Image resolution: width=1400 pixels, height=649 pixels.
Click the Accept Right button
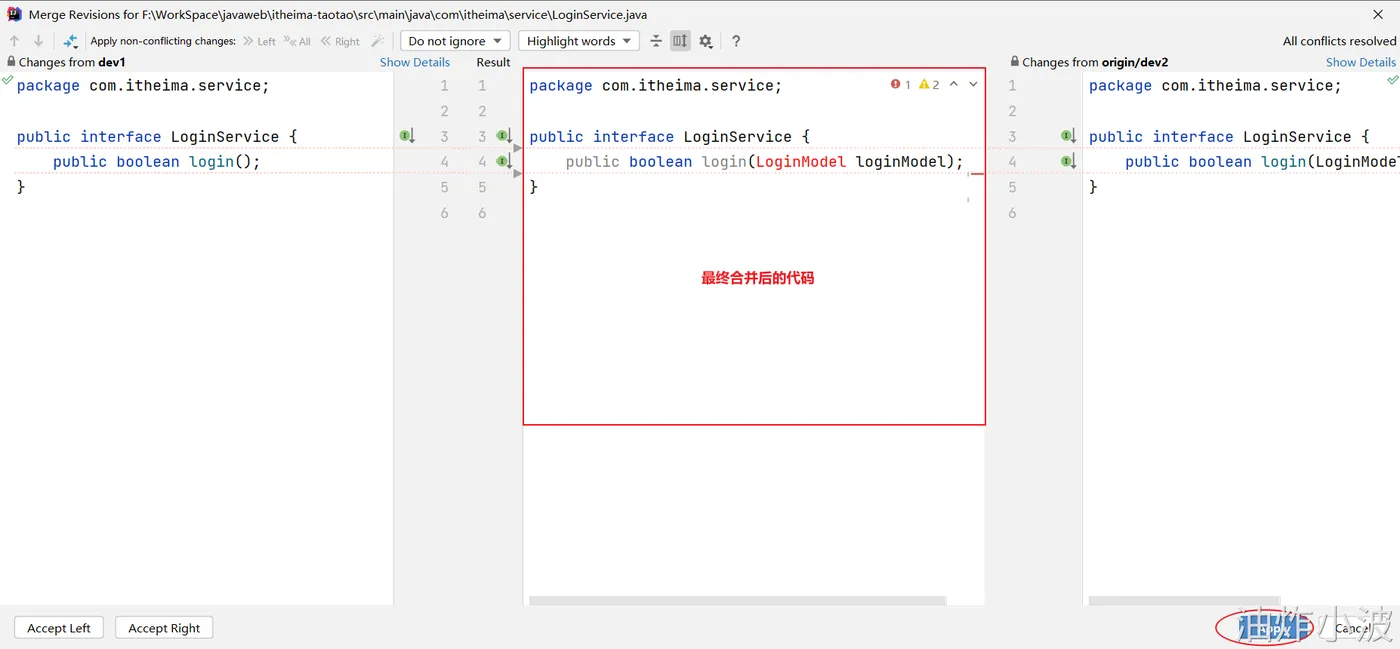164,628
